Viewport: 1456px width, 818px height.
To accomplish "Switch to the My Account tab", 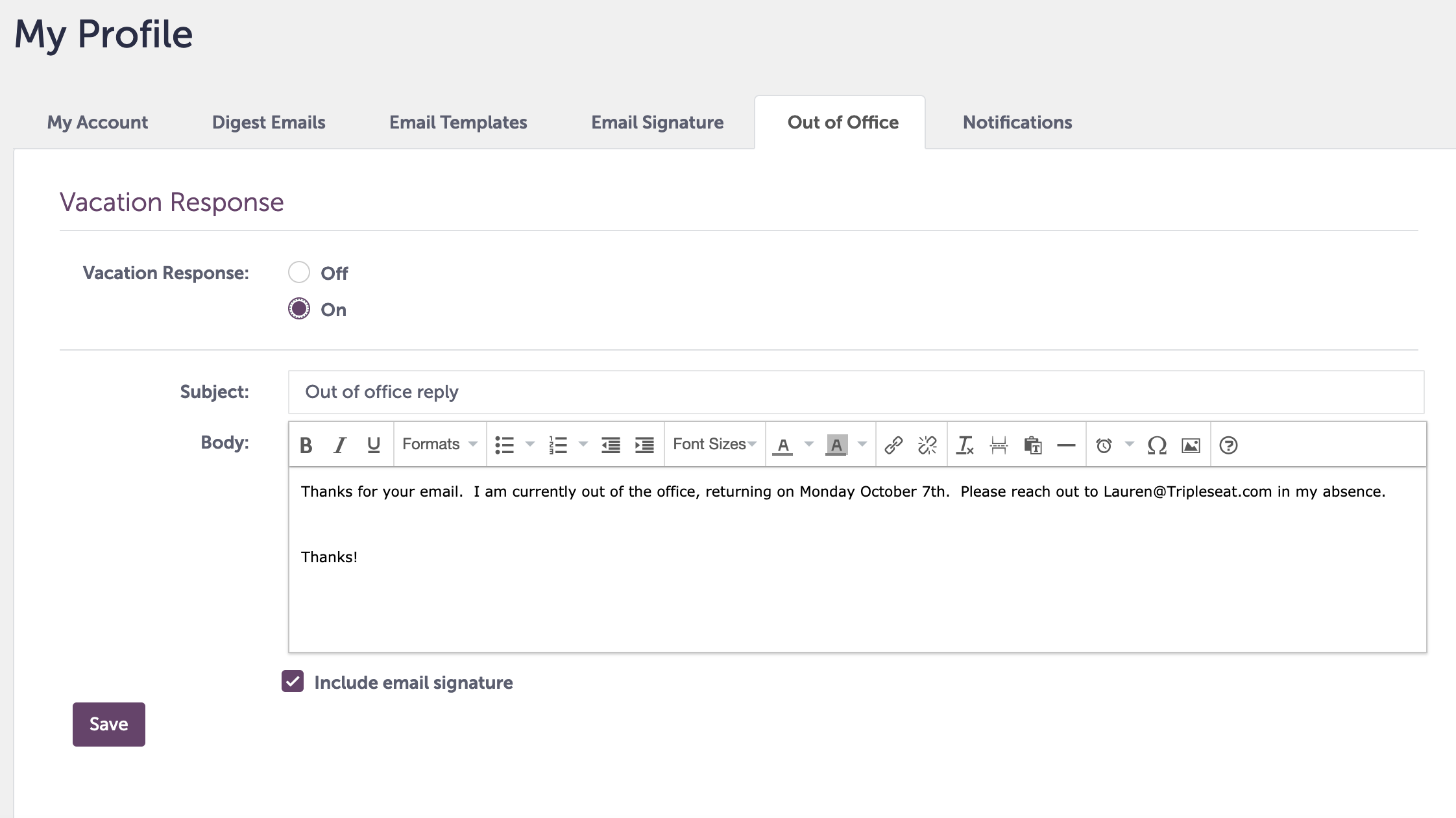I will (97, 122).
